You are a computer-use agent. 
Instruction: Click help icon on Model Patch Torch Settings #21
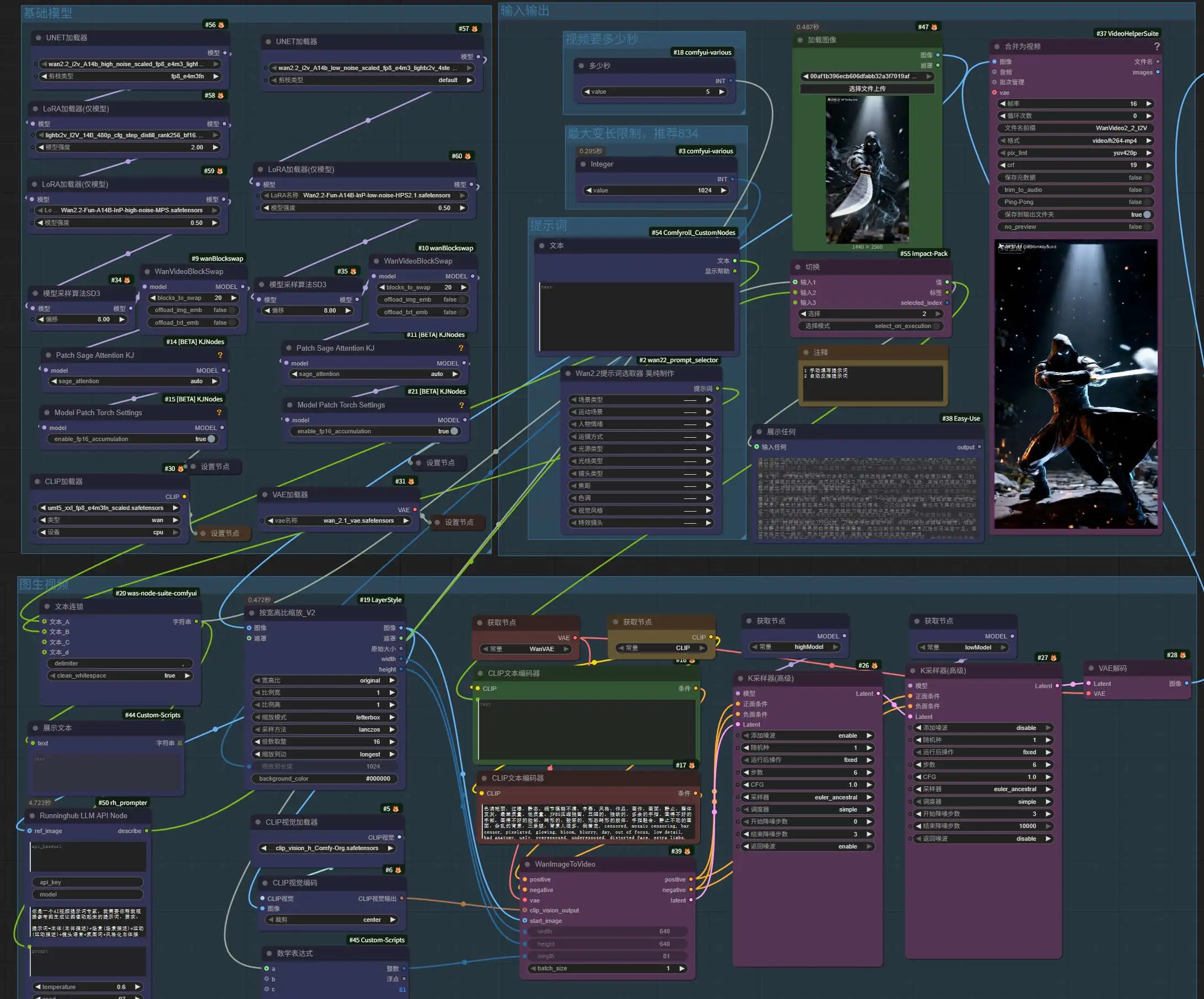click(x=461, y=405)
